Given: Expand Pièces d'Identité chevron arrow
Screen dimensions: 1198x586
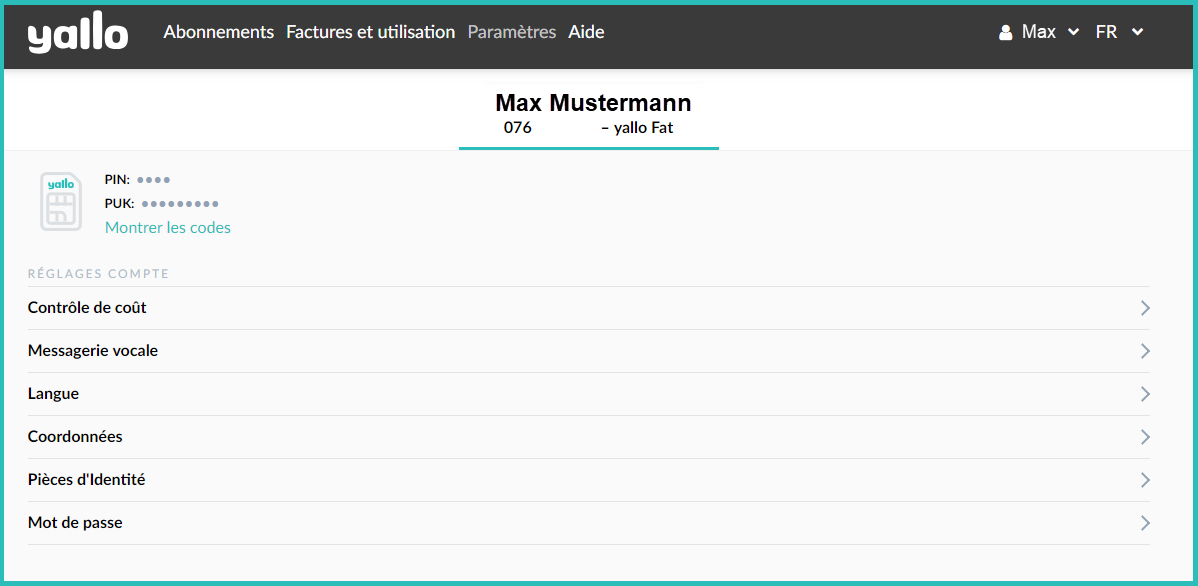Looking at the screenshot, I should pos(1145,480).
